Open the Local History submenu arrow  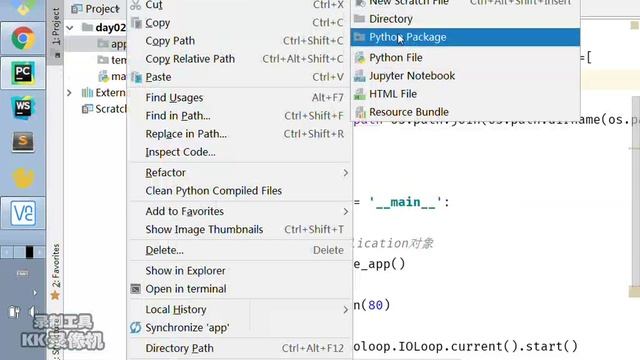click(x=346, y=310)
